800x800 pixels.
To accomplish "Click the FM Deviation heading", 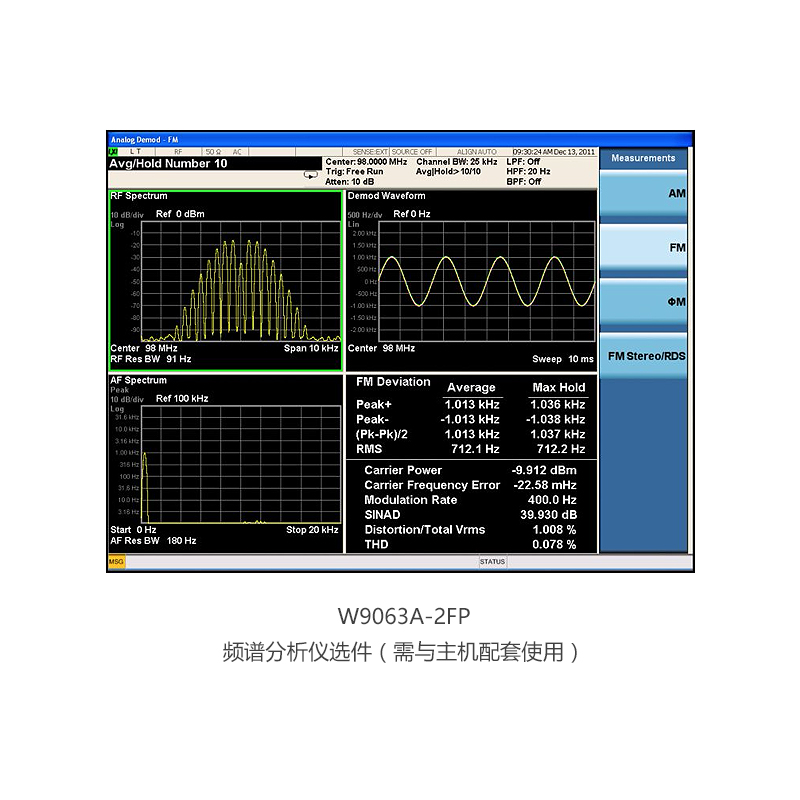I will (x=393, y=382).
